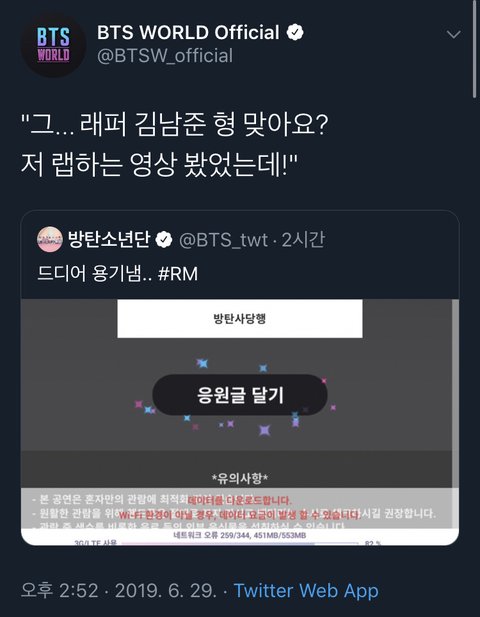Open the quoted tweet's embedded image

pyautogui.click(x=240, y=422)
